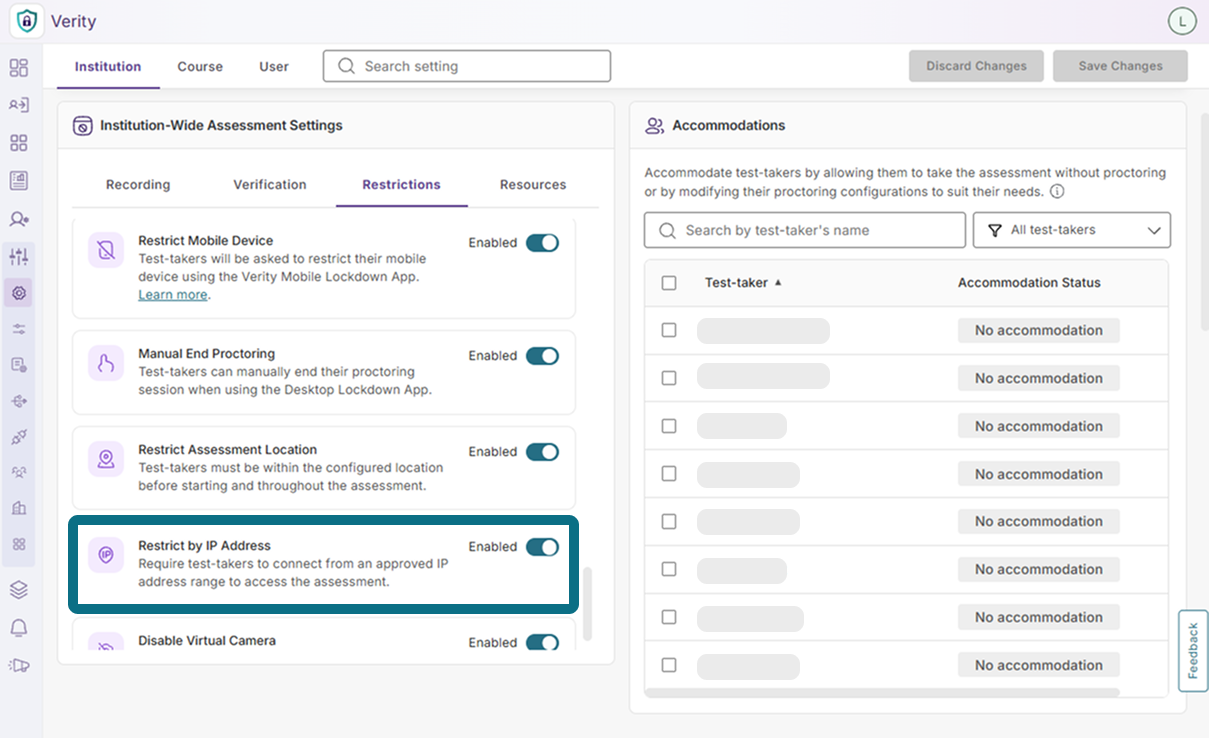Click the Discard Changes button
Image resolution: width=1209 pixels, height=738 pixels.
[976, 66]
